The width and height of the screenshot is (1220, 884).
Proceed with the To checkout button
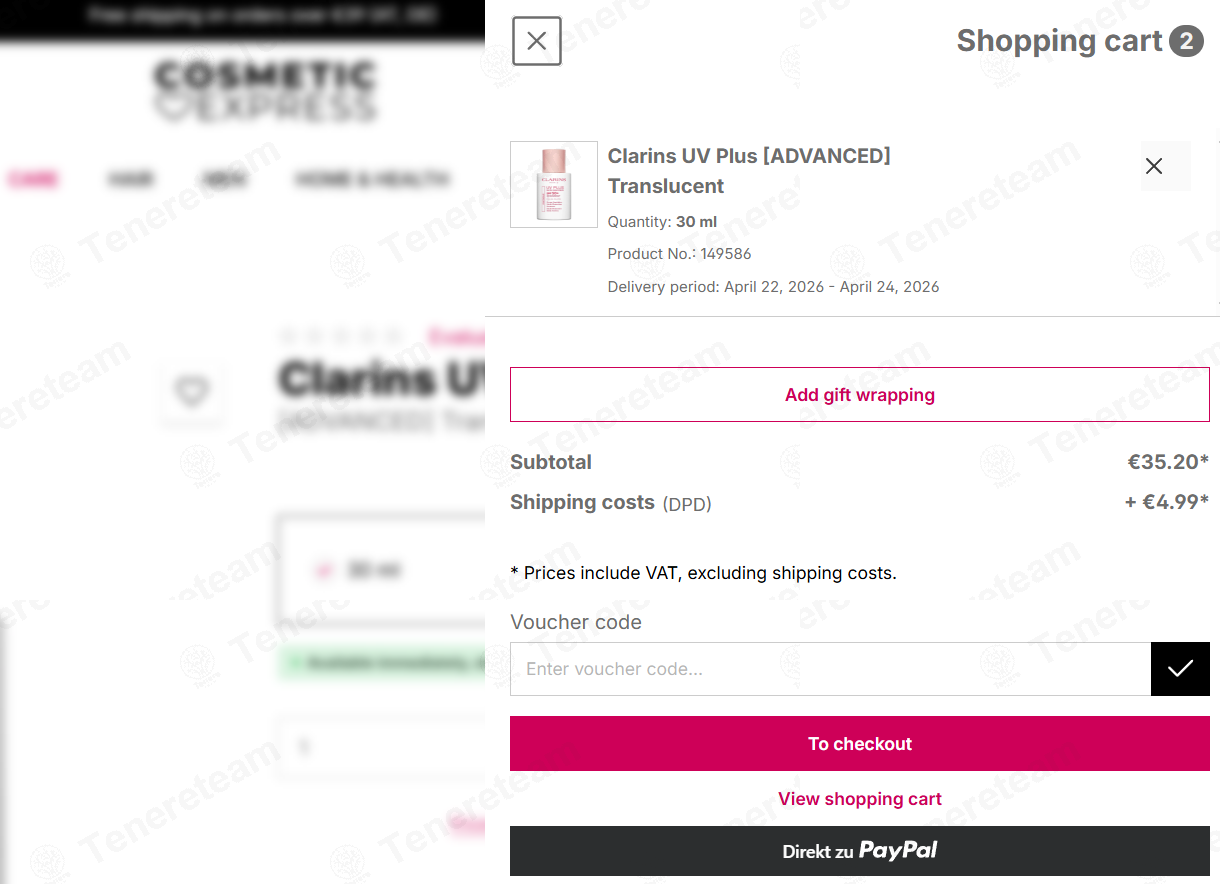pyautogui.click(x=860, y=743)
